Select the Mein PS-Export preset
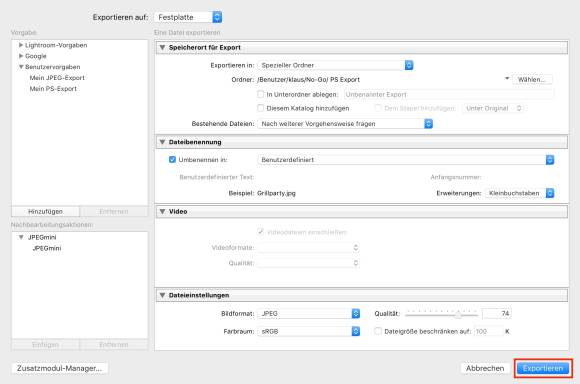The width and height of the screenshot is (580, 384). 53,89
